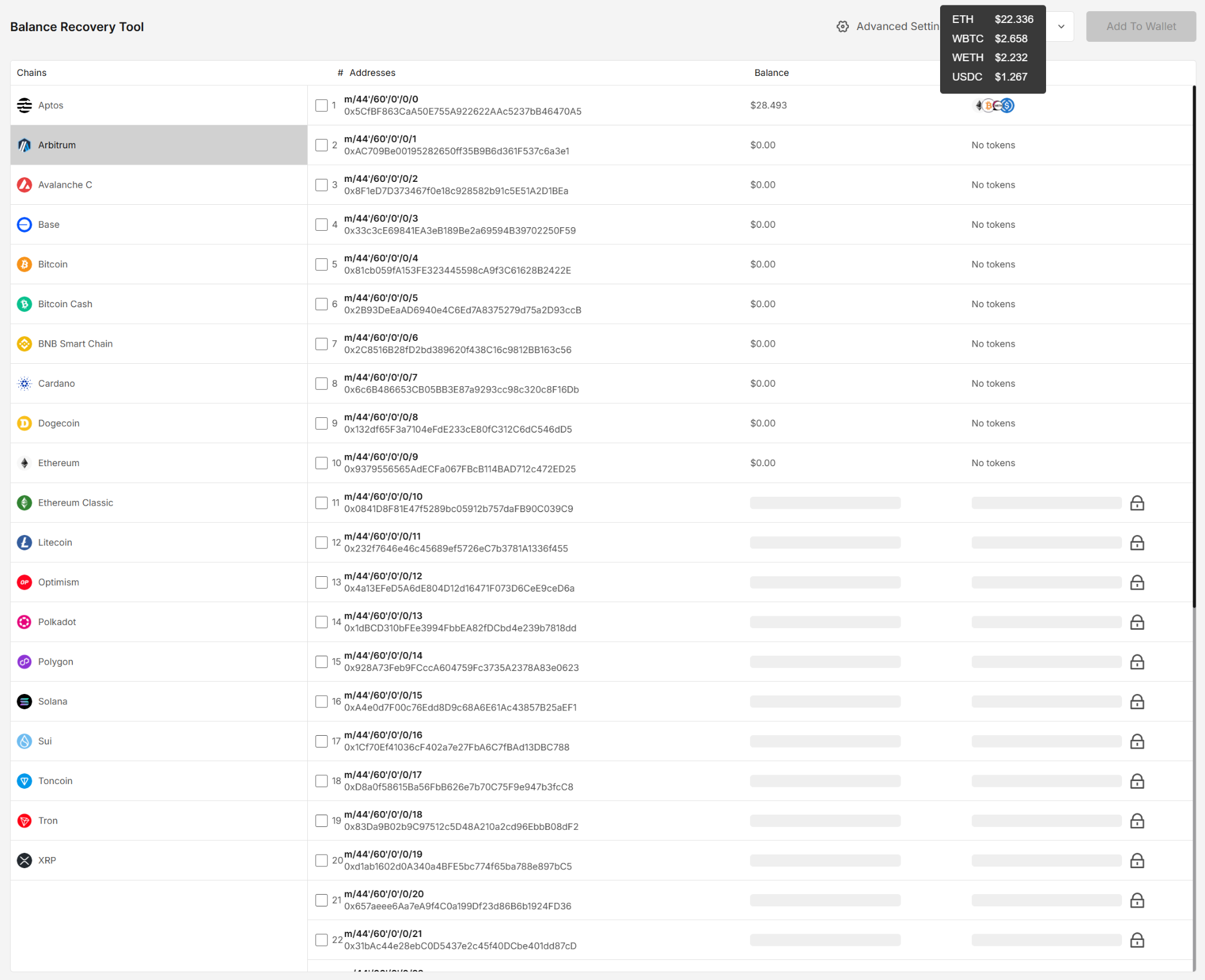Open the Solana chain icon
The height and width of the screenshot is (980, 1205).
[x=24, y=701]
